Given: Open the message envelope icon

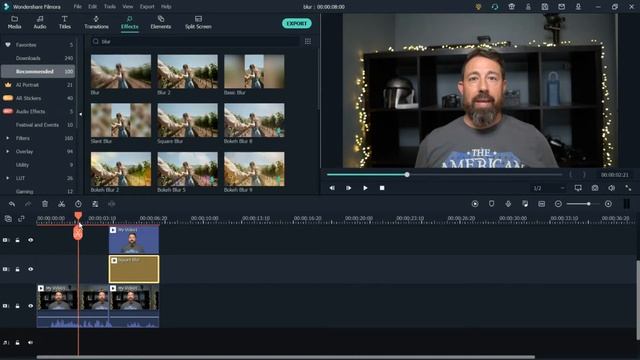Looking at the screenshot, I should (562, 7).
